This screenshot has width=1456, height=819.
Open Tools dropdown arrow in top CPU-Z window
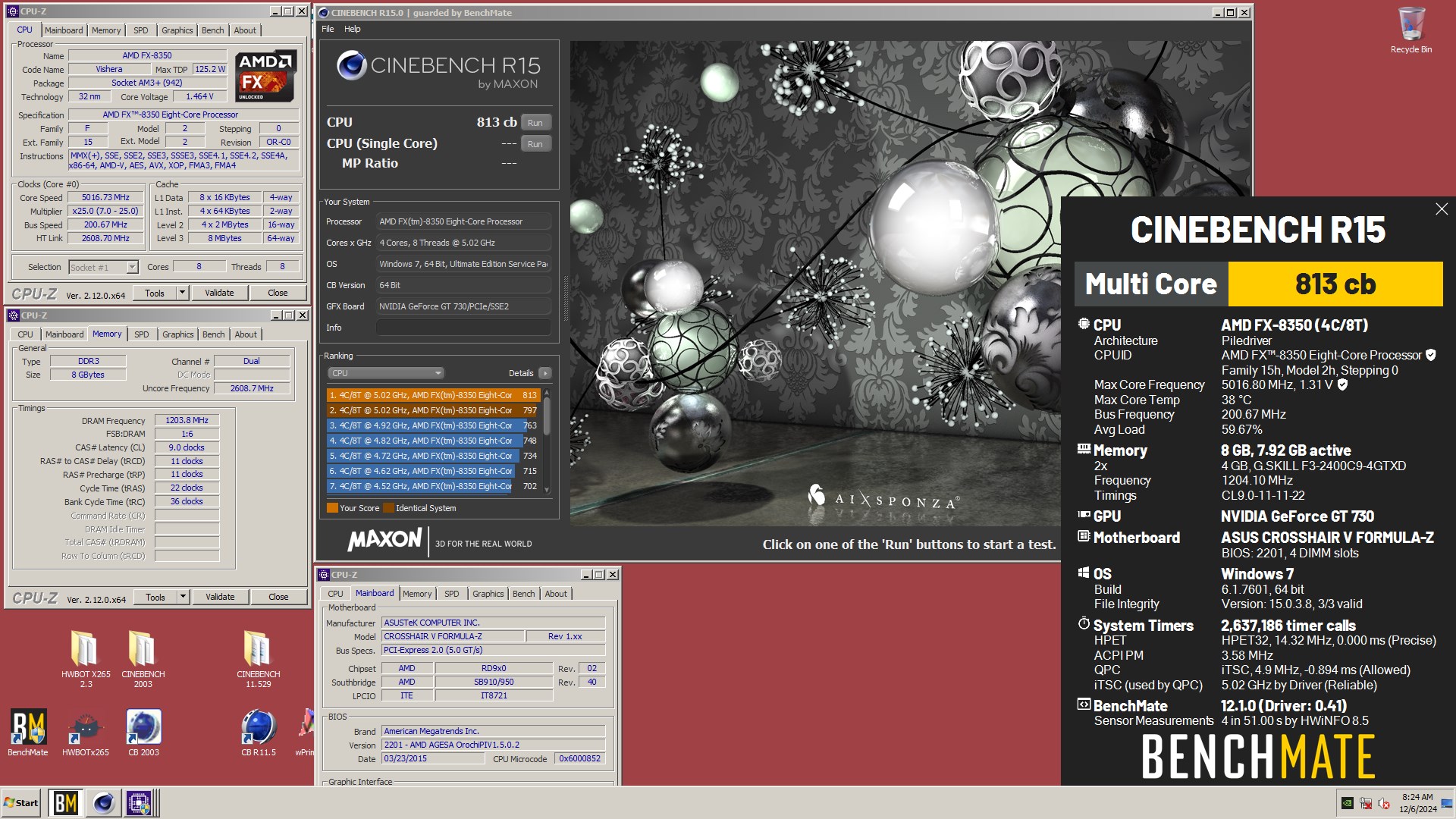coord(182,293)
